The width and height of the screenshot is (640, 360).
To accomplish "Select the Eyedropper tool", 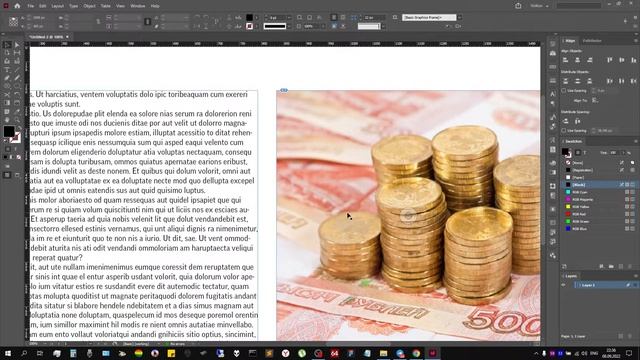I will [17, 111].
